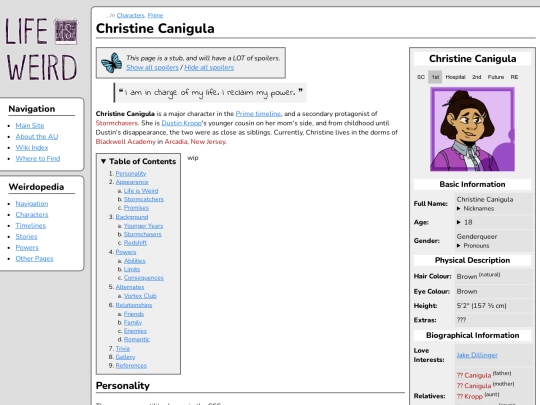Image resolution: width=540 pixels, height=405 pixels.
Task: Open Jake Dillinger love interest link
Action: pos(477,355)
